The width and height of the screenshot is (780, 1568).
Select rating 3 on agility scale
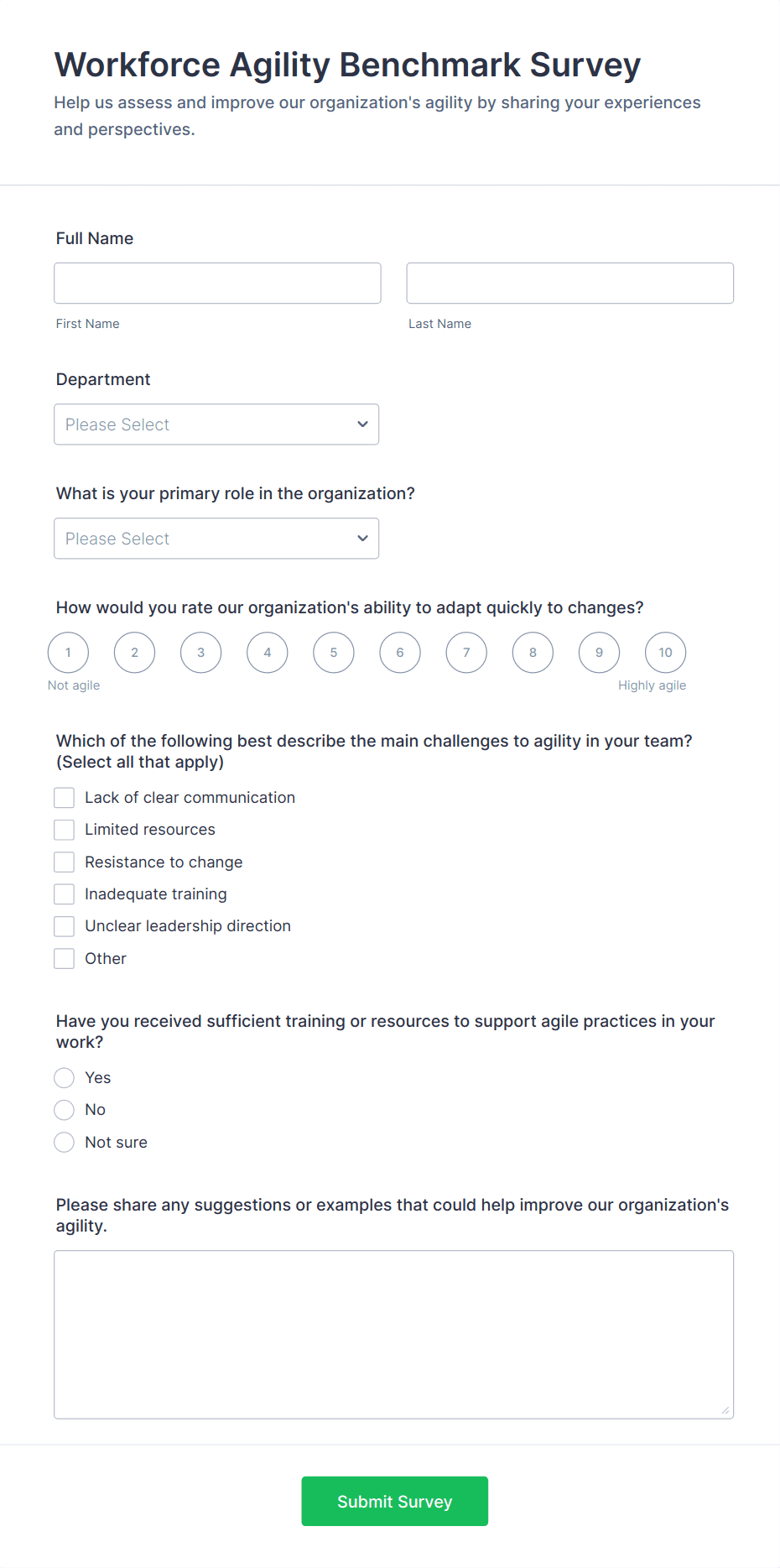click(201, 653)
